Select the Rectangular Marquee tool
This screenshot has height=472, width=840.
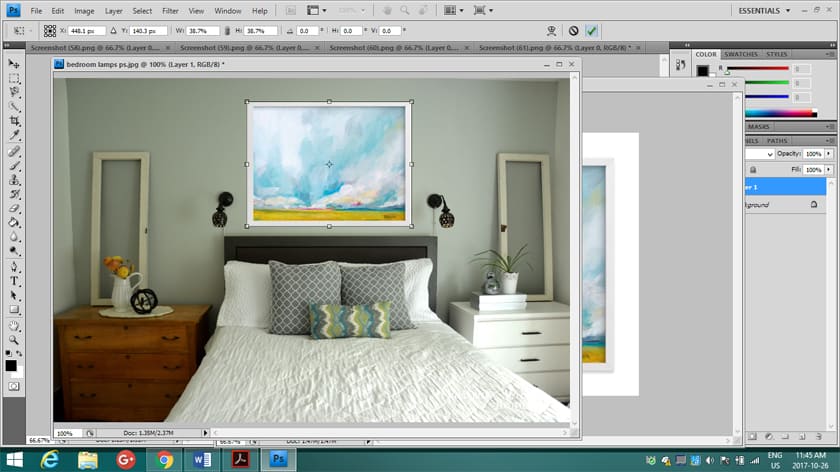(x=14, y=78)
